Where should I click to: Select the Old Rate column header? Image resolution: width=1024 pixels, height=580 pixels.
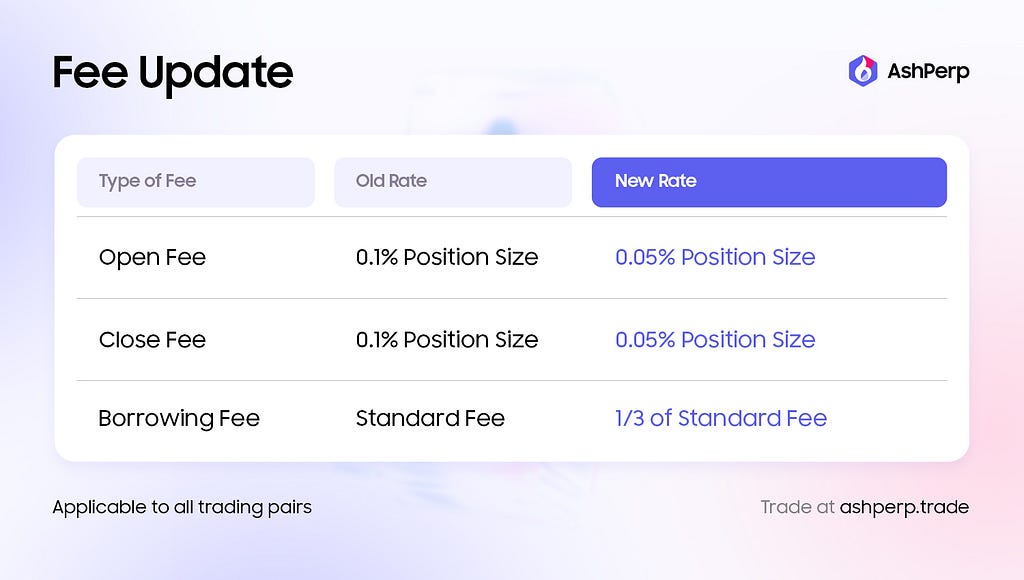(x=453, y=182)
